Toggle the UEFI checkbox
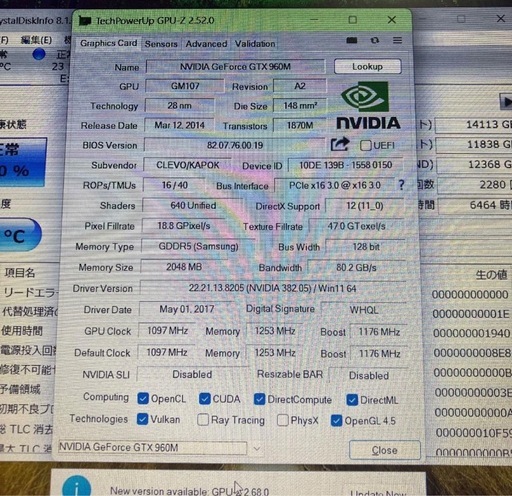 coord(366,145)
